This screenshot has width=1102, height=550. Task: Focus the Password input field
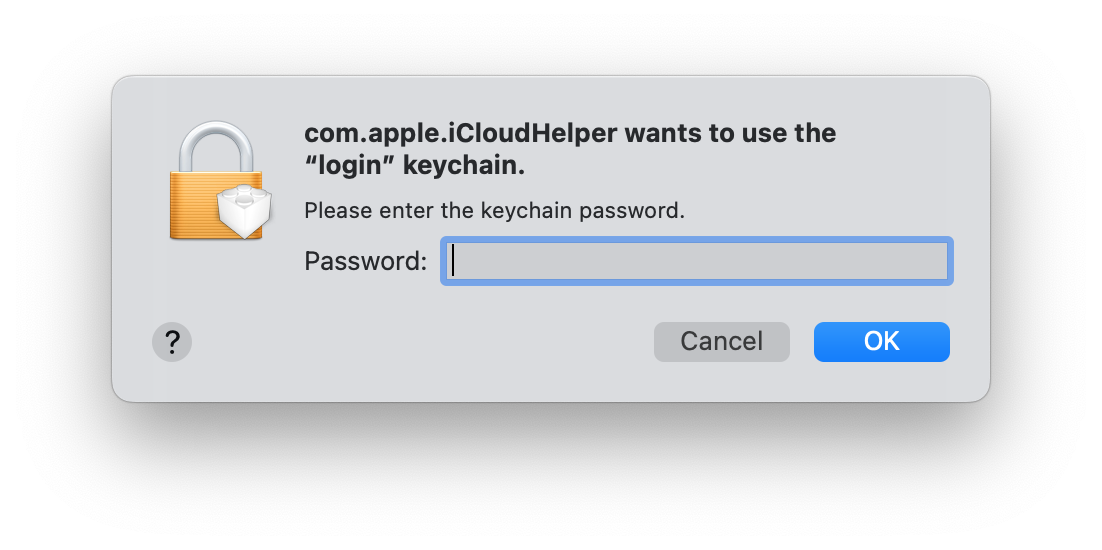697,261
